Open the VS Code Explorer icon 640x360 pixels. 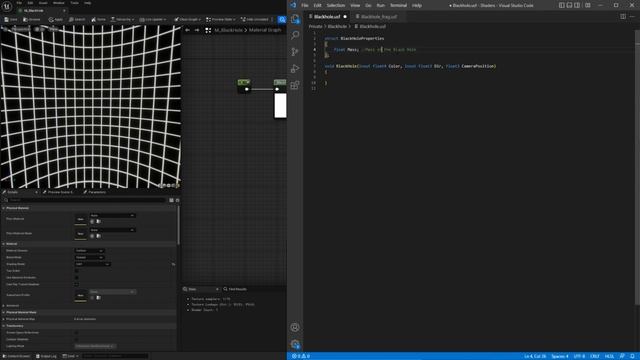[295, 19]
